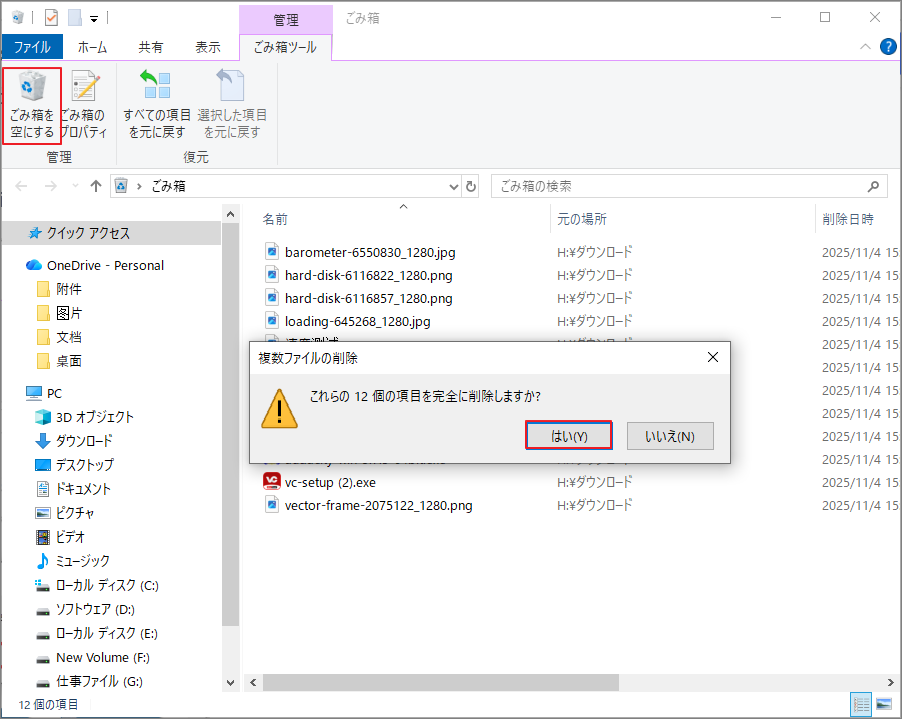Sort by 削除日時 column header
This screenshot has width=902, height=719.
[x=848, y=219]
